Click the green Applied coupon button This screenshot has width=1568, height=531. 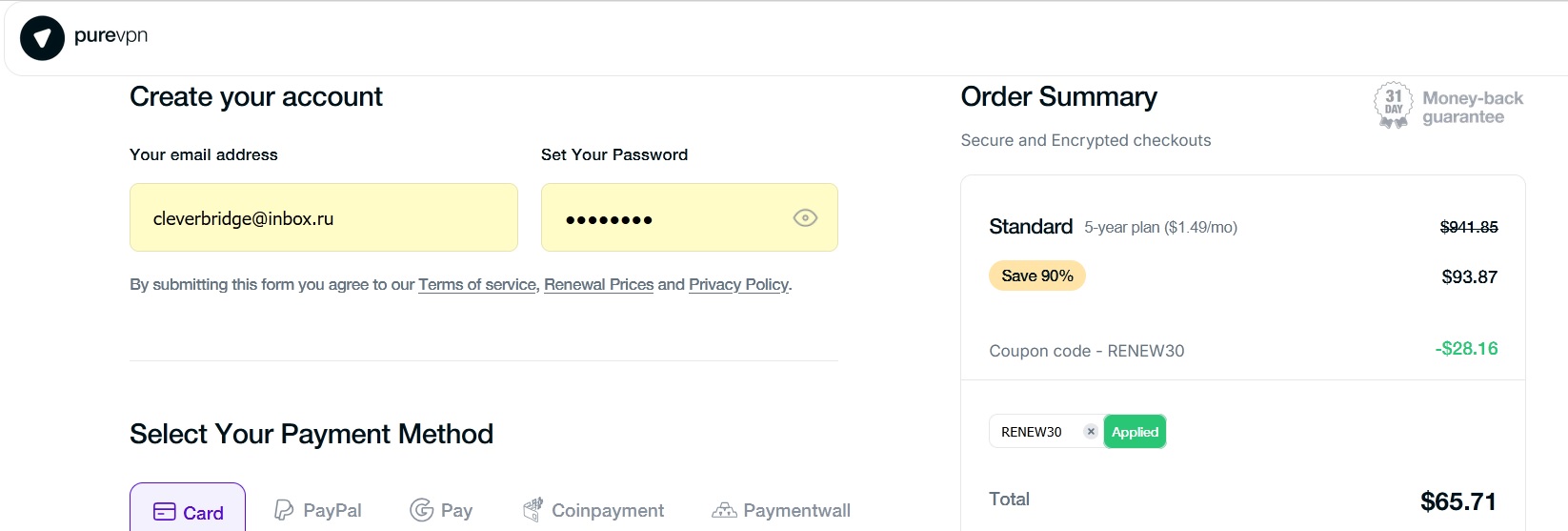(1135, 432)
